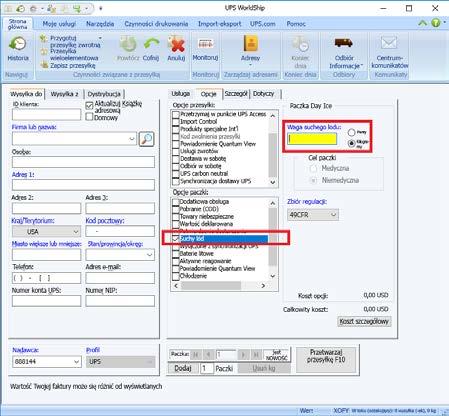Click the Koszt szczegółowy button
The image size is (449, 416).
click(364, 322)
